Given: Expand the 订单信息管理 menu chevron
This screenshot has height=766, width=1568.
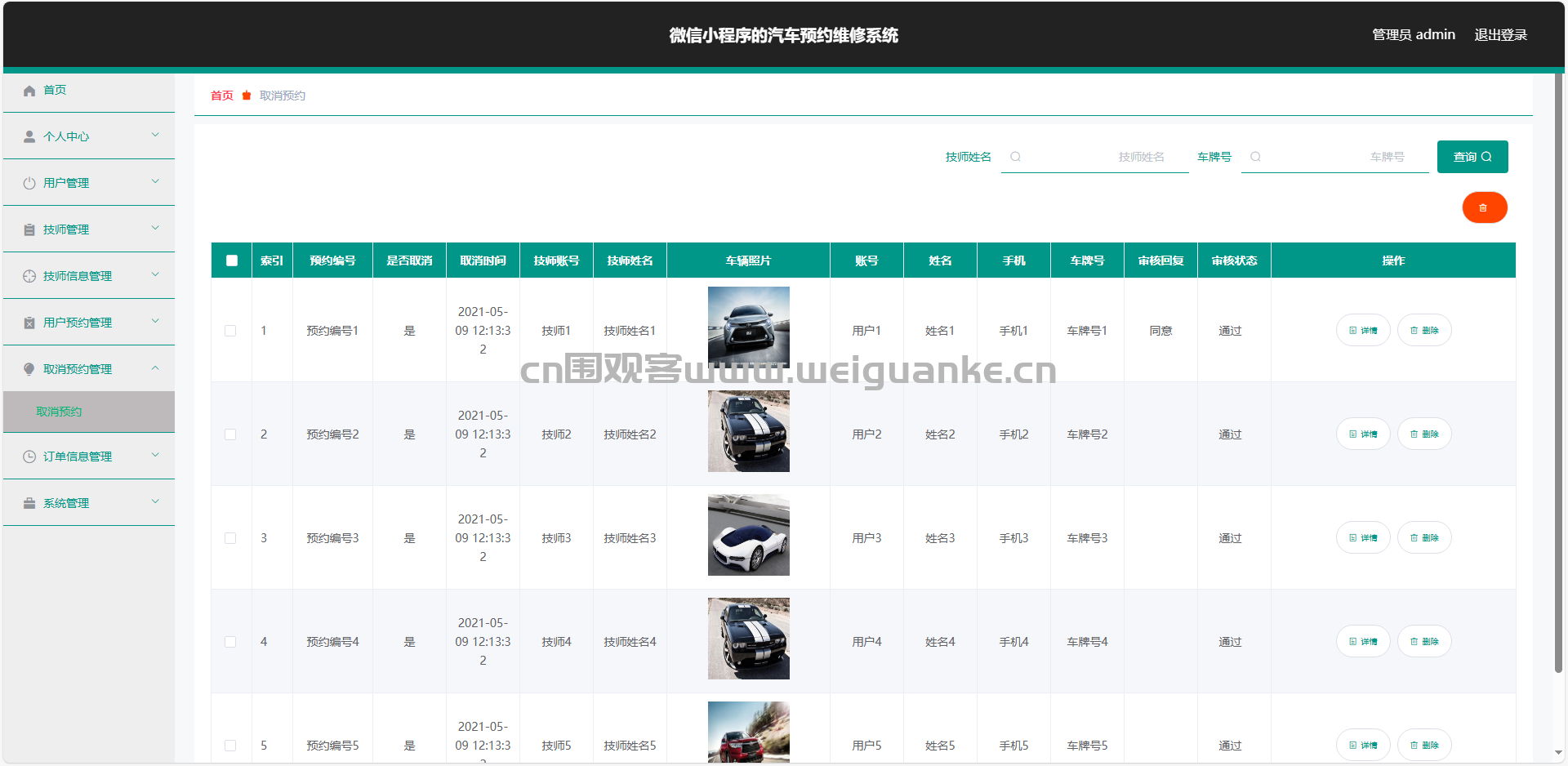Looking at the screenshot, I should pyautogui.click(x=155, y=455).
